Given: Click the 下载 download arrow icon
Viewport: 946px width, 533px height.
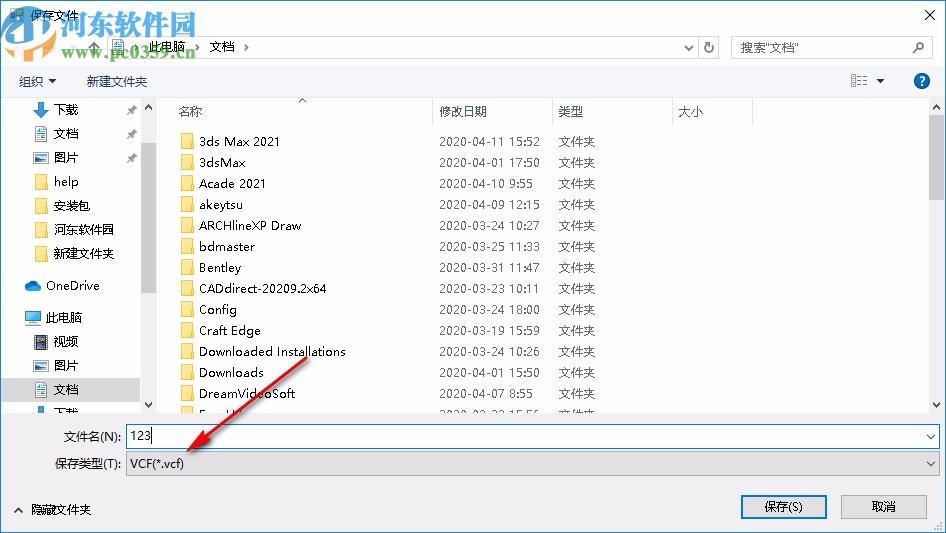Looking at the screenshot, I should 40,110.
